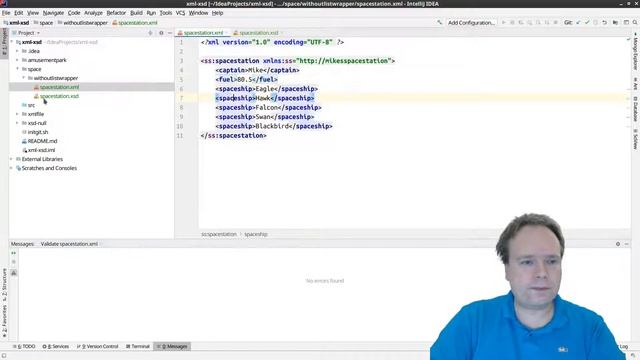The height and width of the screenshot is (360, 640).
Task: Open the Tools menu
Action: coord(165,13)
